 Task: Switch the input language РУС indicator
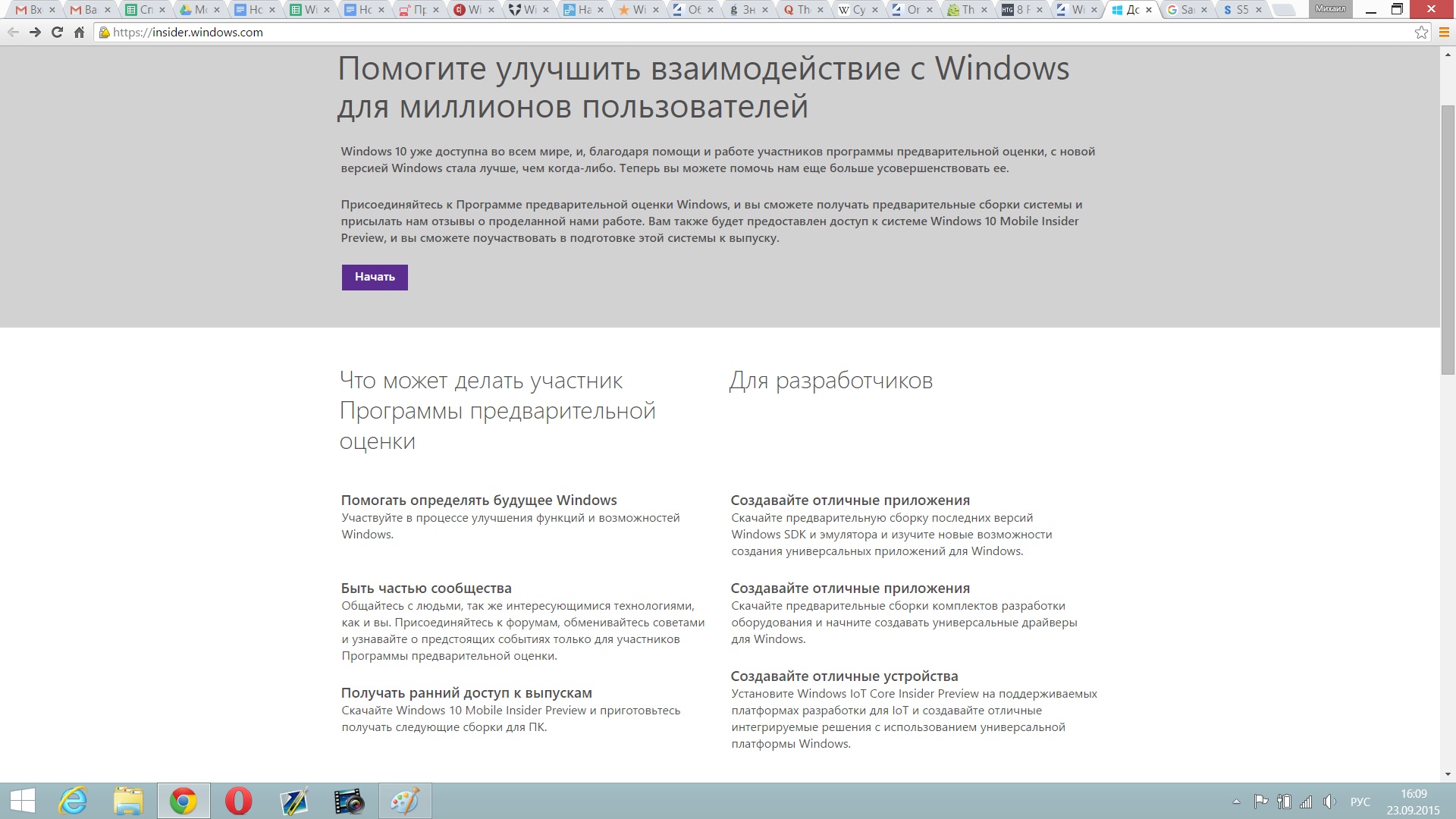point(1360,802)
